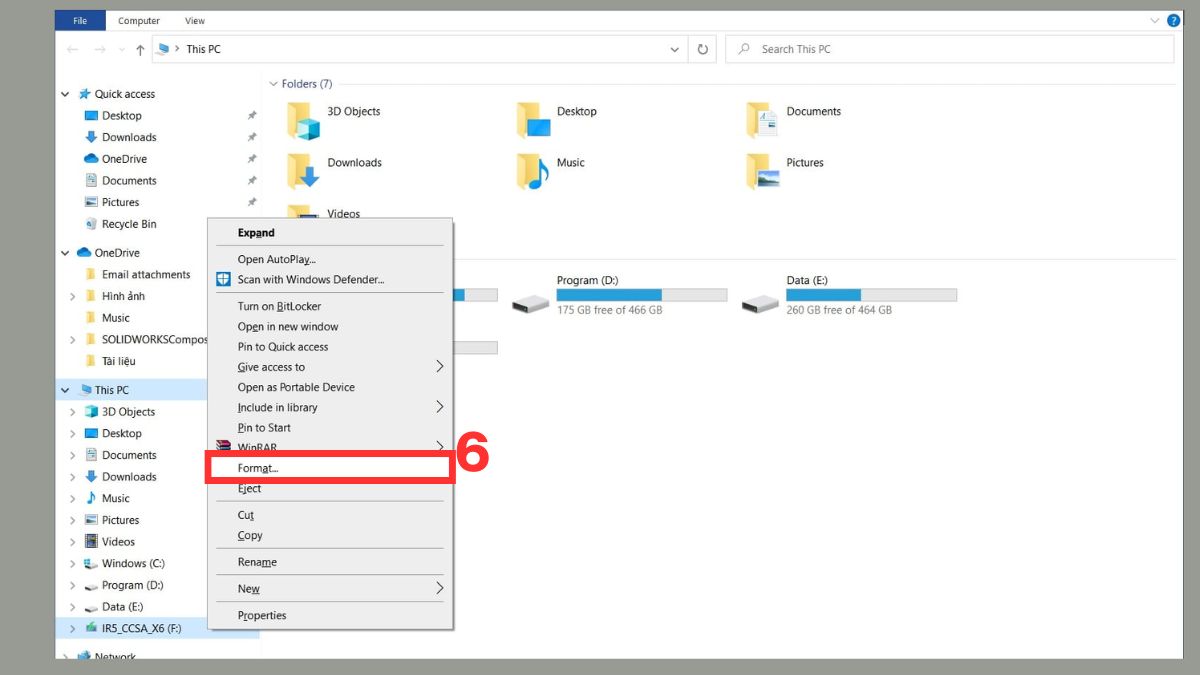Collapse the Folders (7) section chevron
Screen dimensions: 1200x675
273,83
